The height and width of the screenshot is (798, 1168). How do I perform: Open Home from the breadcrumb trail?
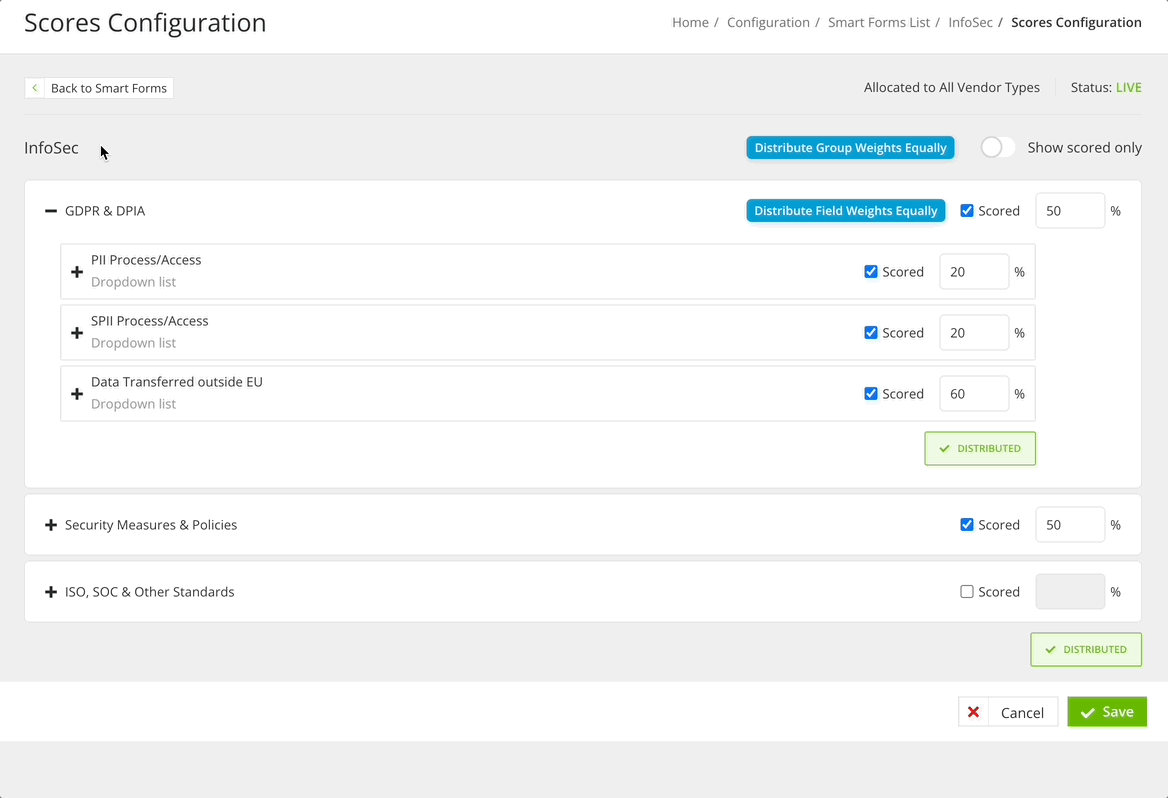click(x=690, y=22)
